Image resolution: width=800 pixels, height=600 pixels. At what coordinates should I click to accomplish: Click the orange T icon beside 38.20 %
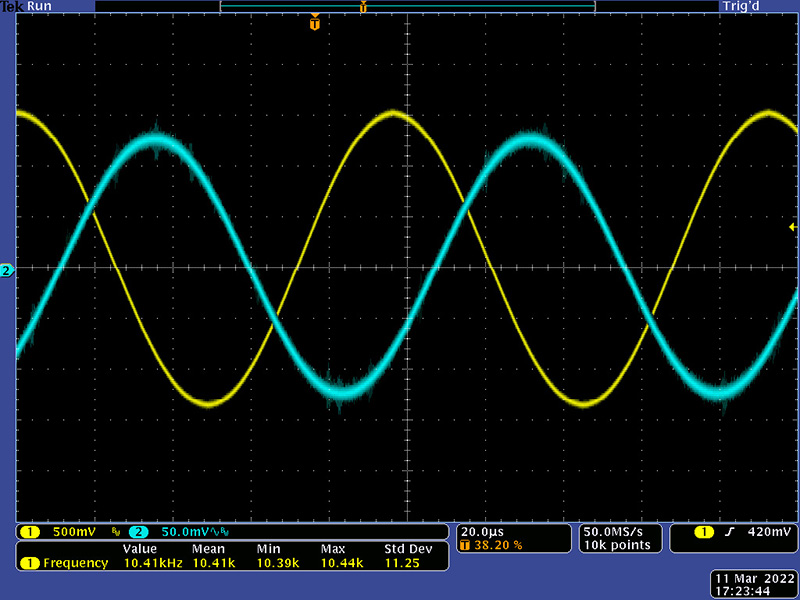click(x=464, y=545)
